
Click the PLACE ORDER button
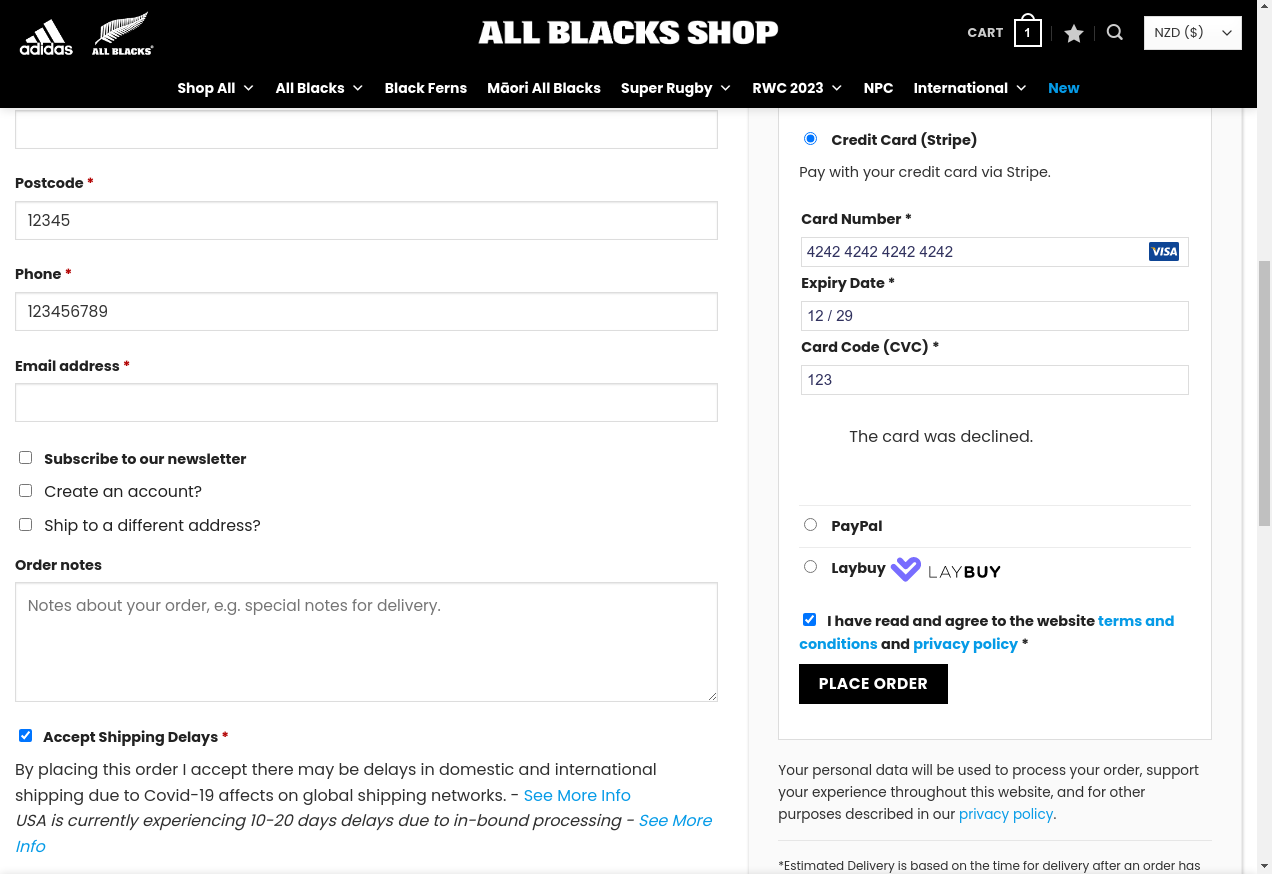pos(873,684)
